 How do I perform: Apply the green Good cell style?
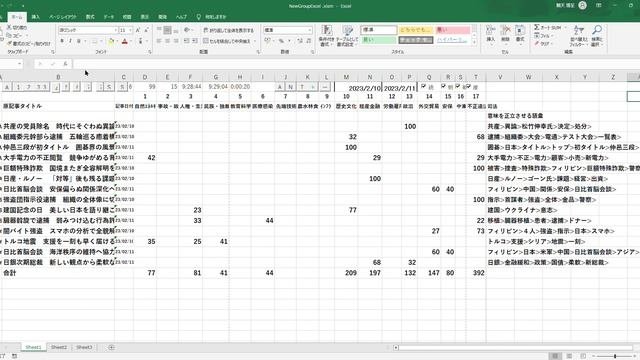click(x=378, y=40)
